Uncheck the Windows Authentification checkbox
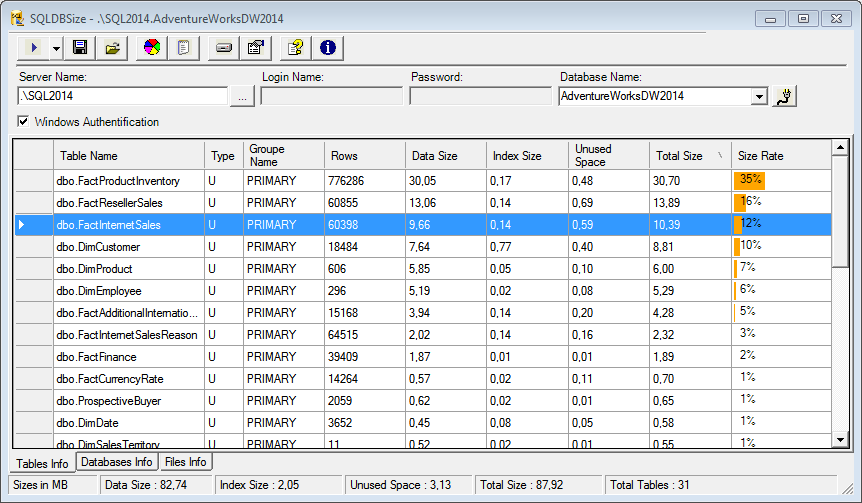 click(24, 122)
